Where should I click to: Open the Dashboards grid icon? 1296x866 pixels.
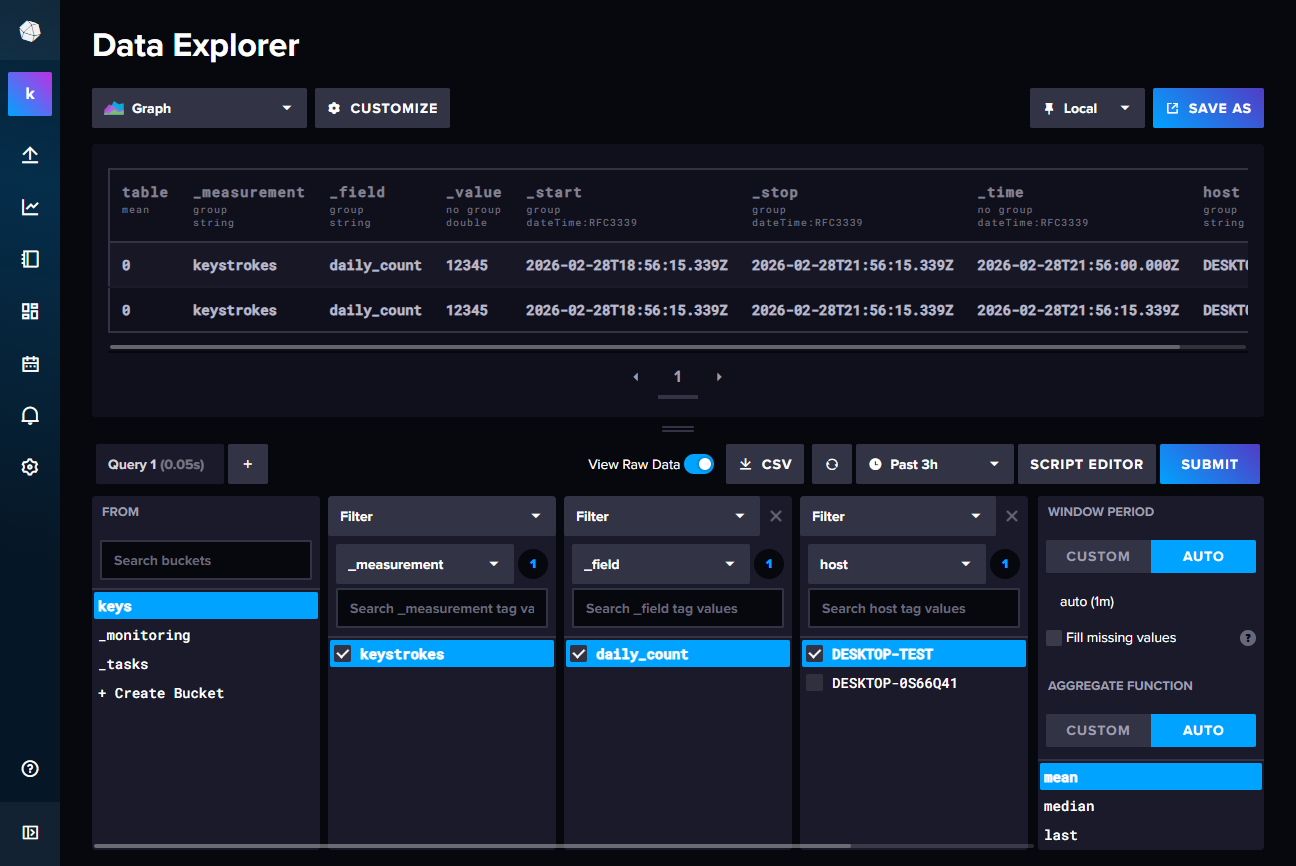(30, 311)
